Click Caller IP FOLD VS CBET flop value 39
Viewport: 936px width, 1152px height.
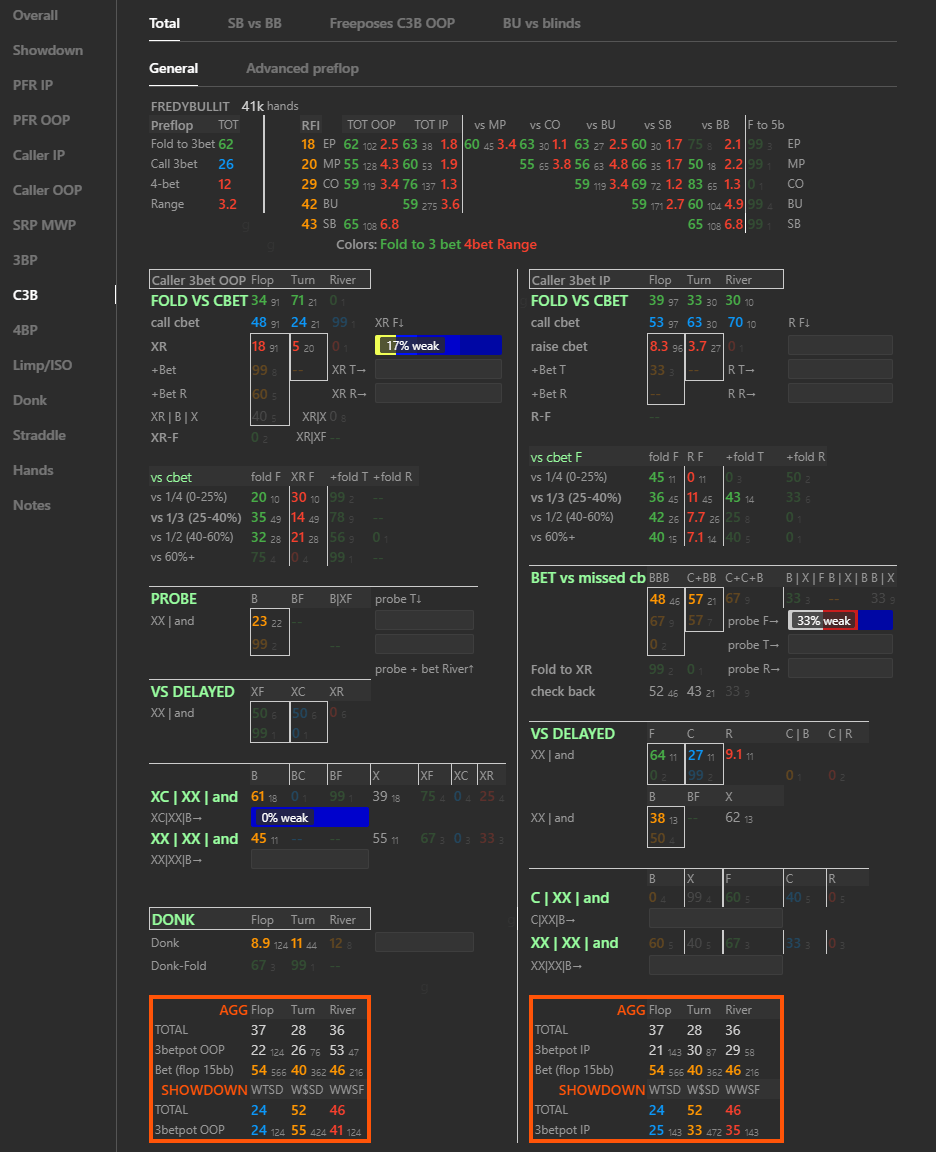pos(657,300)
